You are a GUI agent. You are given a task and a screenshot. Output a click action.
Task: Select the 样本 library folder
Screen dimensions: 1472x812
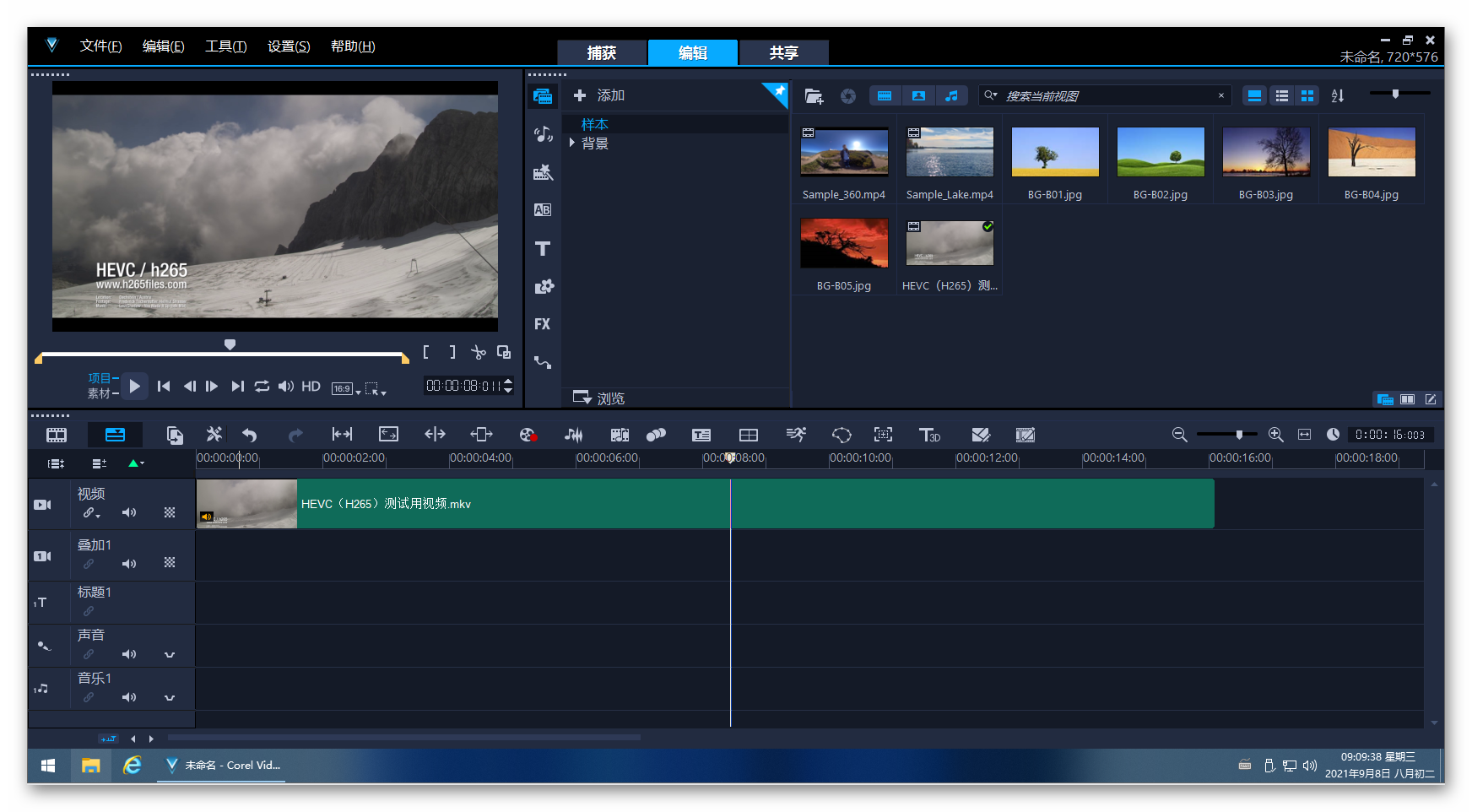coord(594,124)
